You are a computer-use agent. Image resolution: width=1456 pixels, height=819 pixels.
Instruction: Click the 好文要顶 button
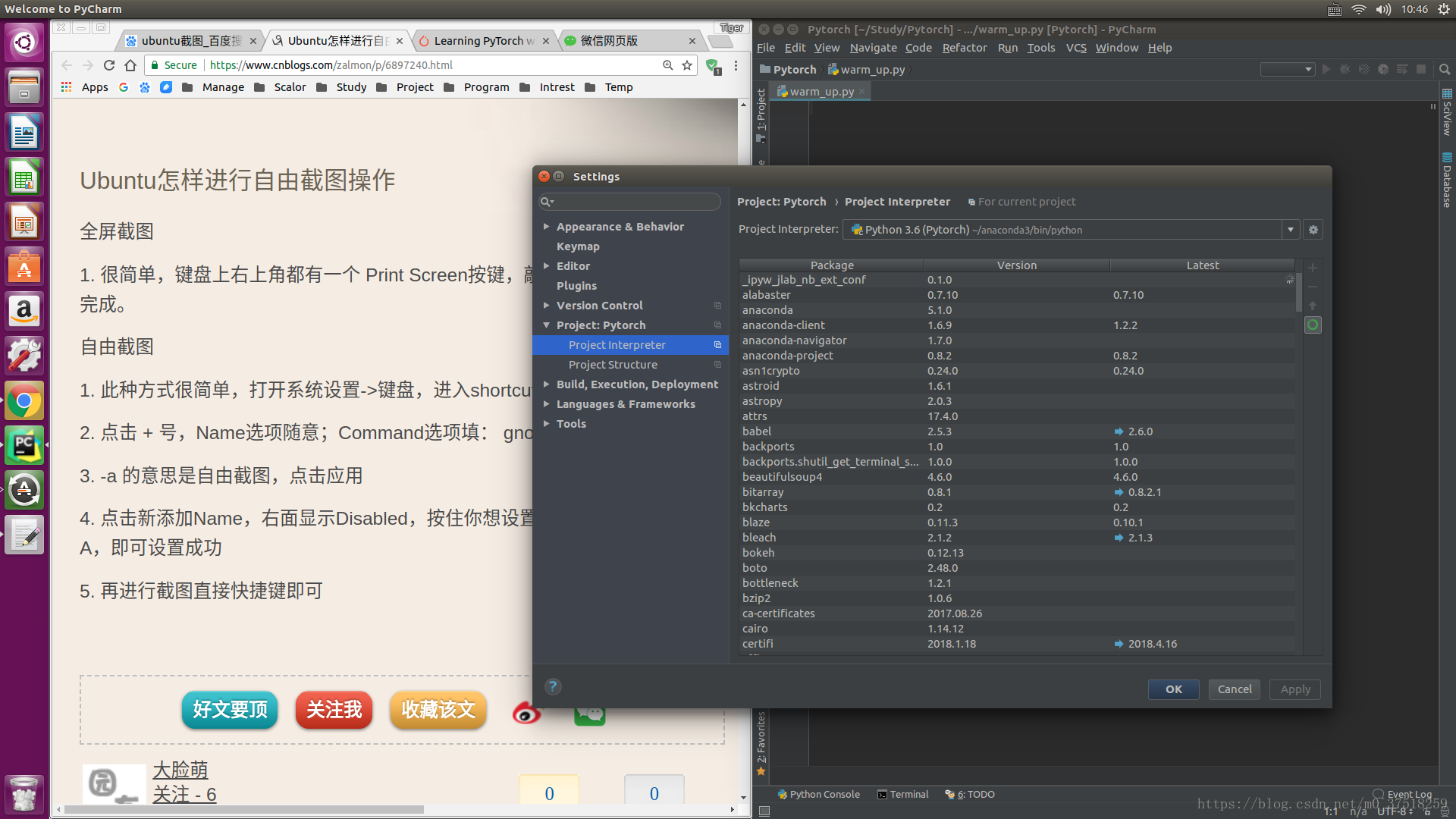230,710
